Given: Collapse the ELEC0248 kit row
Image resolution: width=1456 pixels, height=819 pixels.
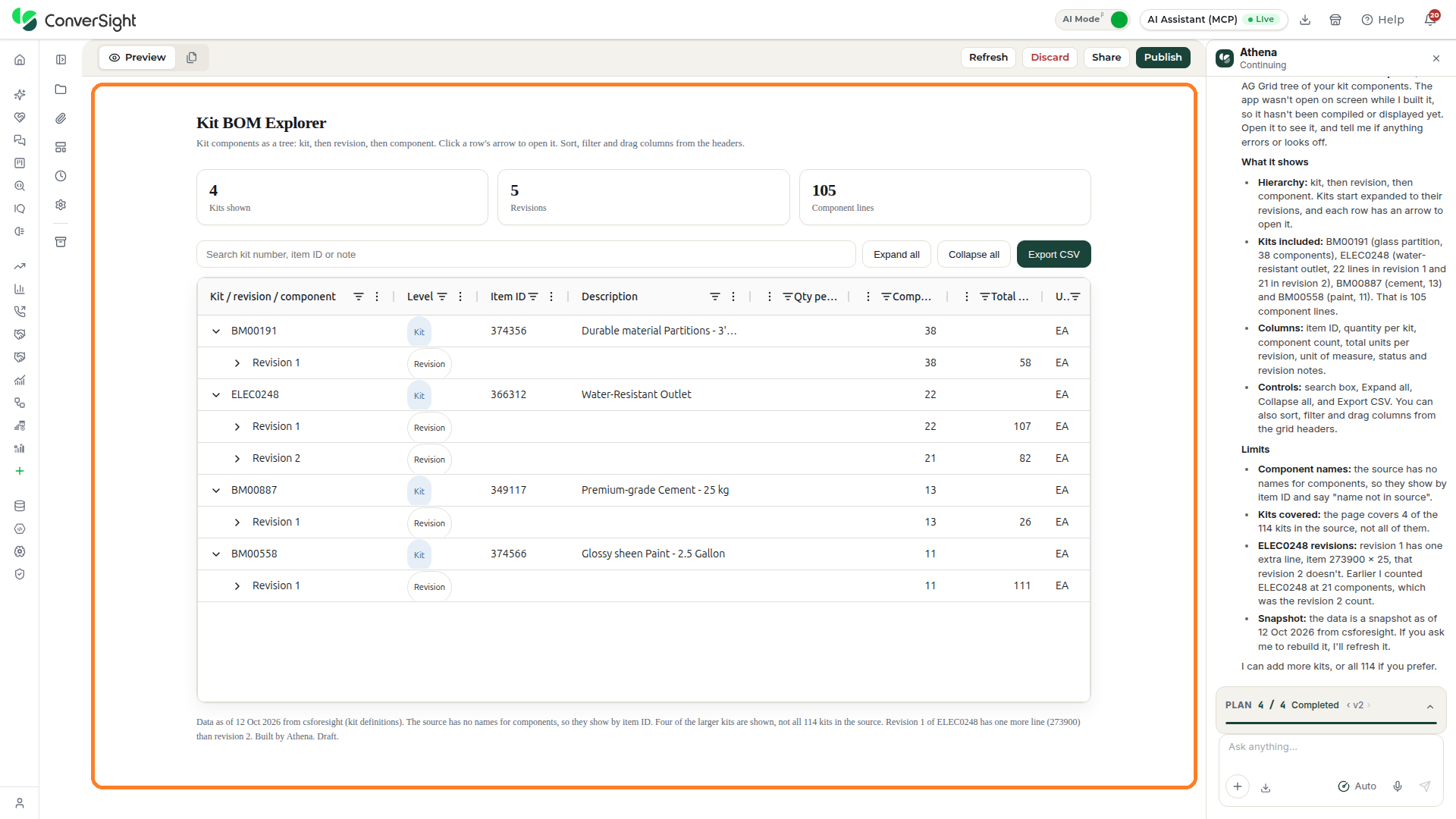Looking at the screenshot, I should tap(216, 395).
